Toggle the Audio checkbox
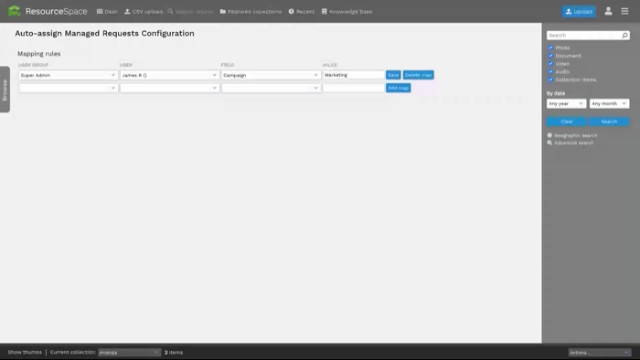 (550, 71)
